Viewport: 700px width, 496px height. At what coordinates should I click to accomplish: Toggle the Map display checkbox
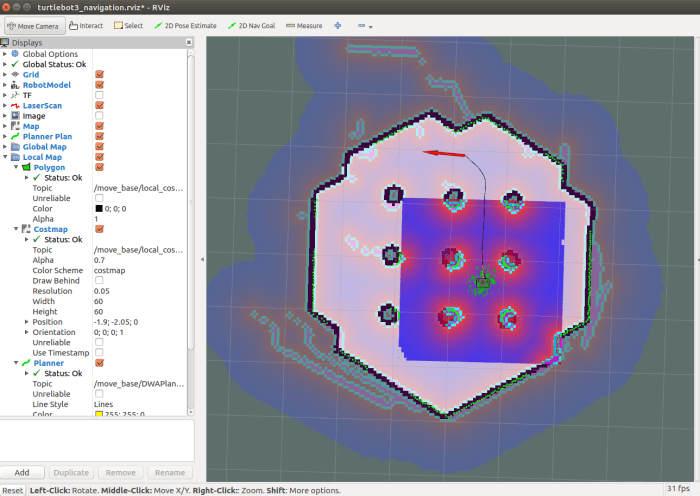point(100,126)
